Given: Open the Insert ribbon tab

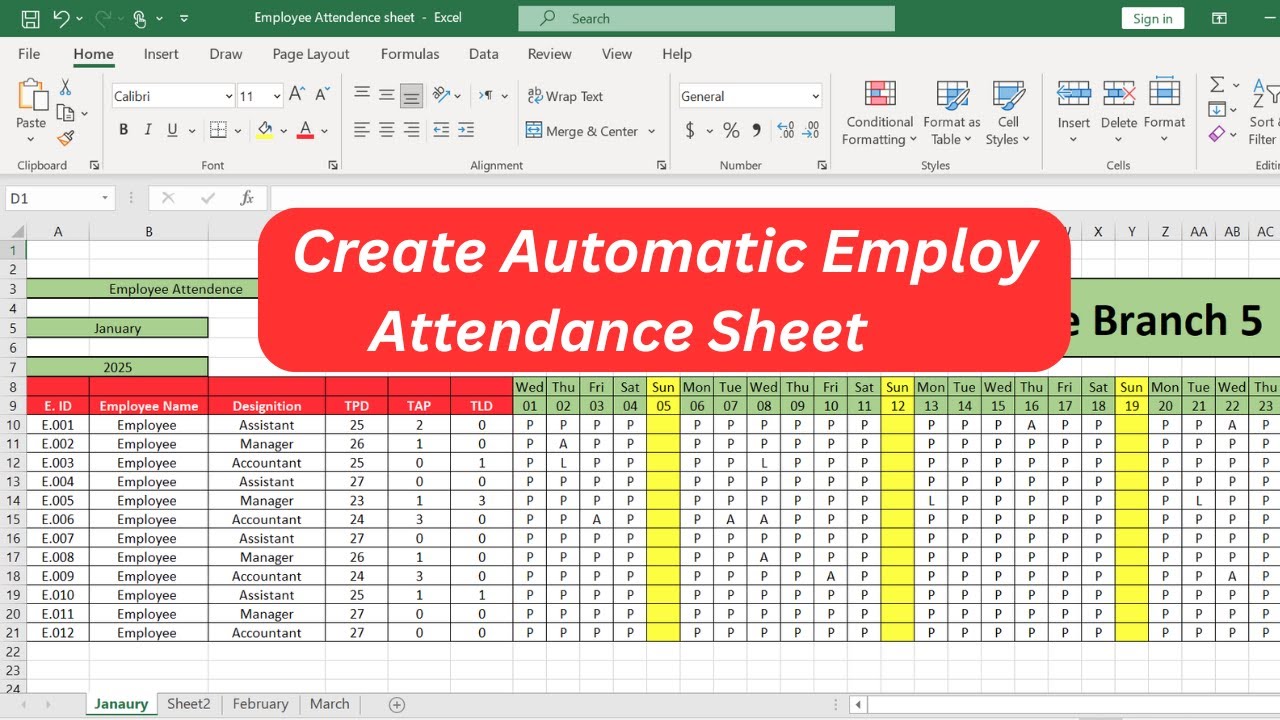Looking at the screenshot, I should [161, 54].
